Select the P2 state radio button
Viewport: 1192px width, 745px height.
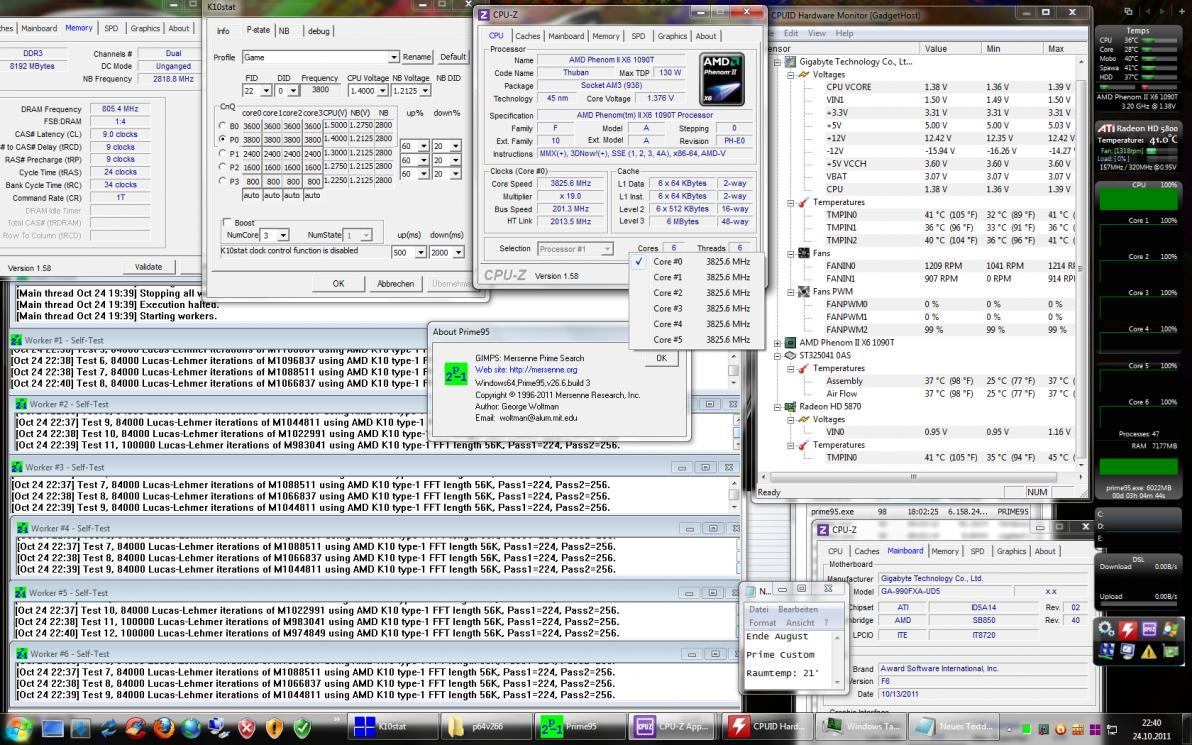pos(223,166)
